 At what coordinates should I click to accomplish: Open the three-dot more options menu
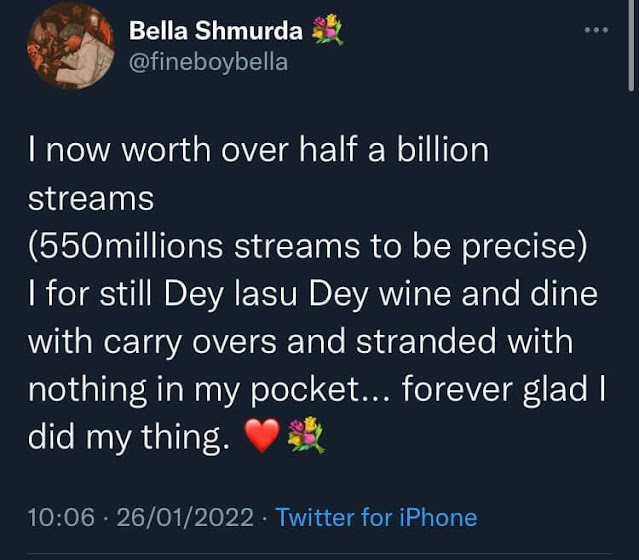coord(596,30)
